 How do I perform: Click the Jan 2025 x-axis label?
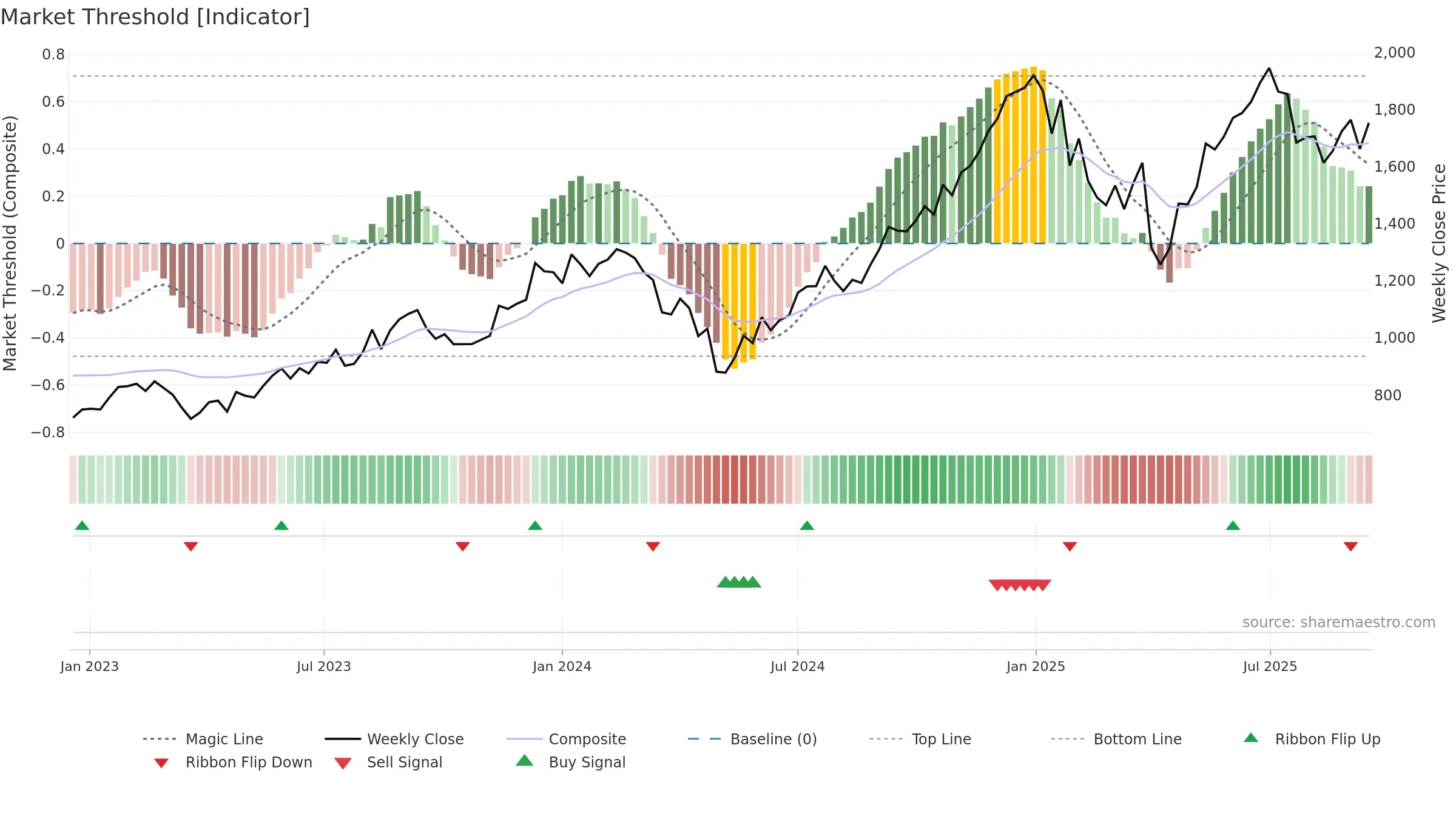coord(1036,666)
